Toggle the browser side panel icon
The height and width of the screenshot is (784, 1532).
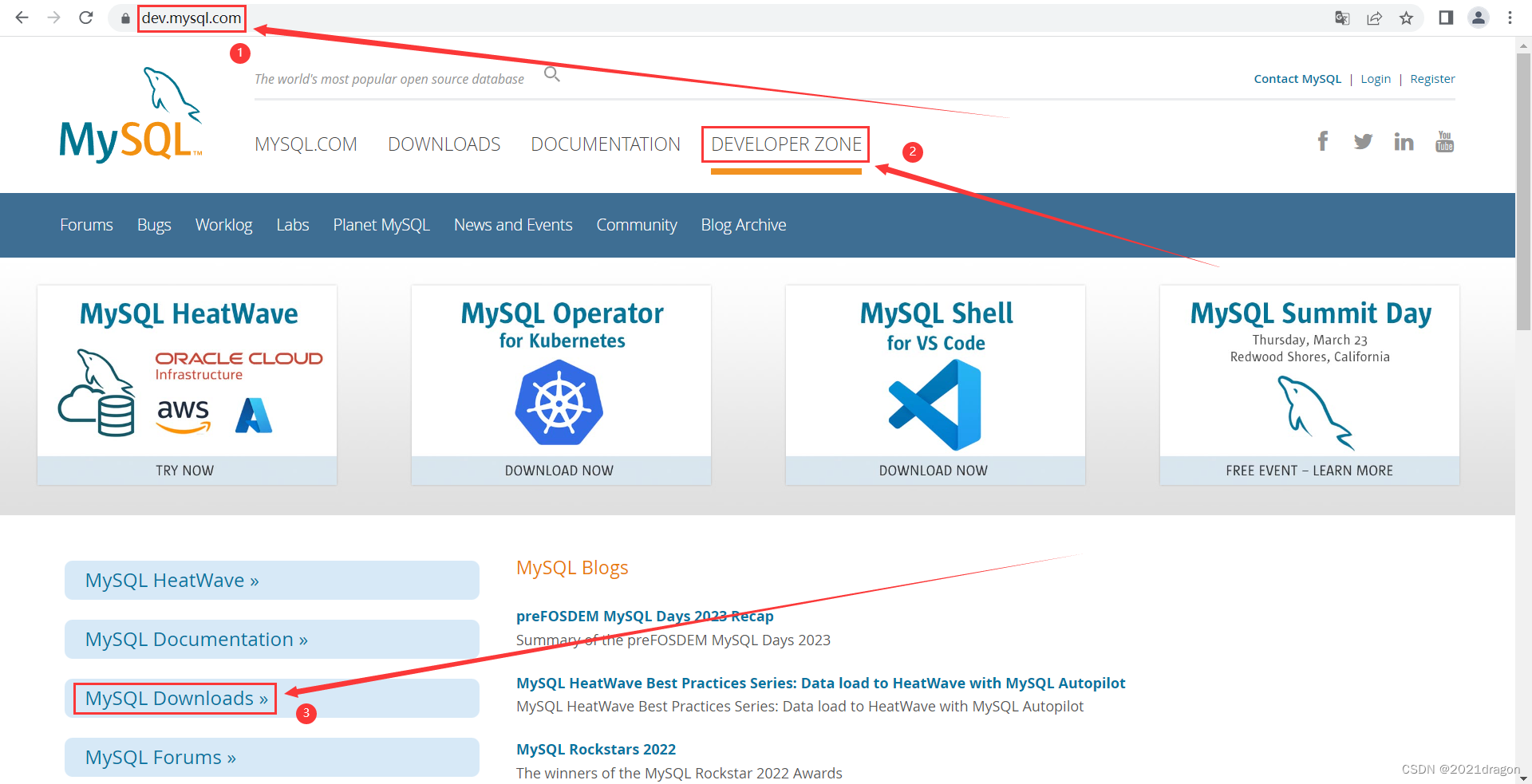coord(1446,18)
